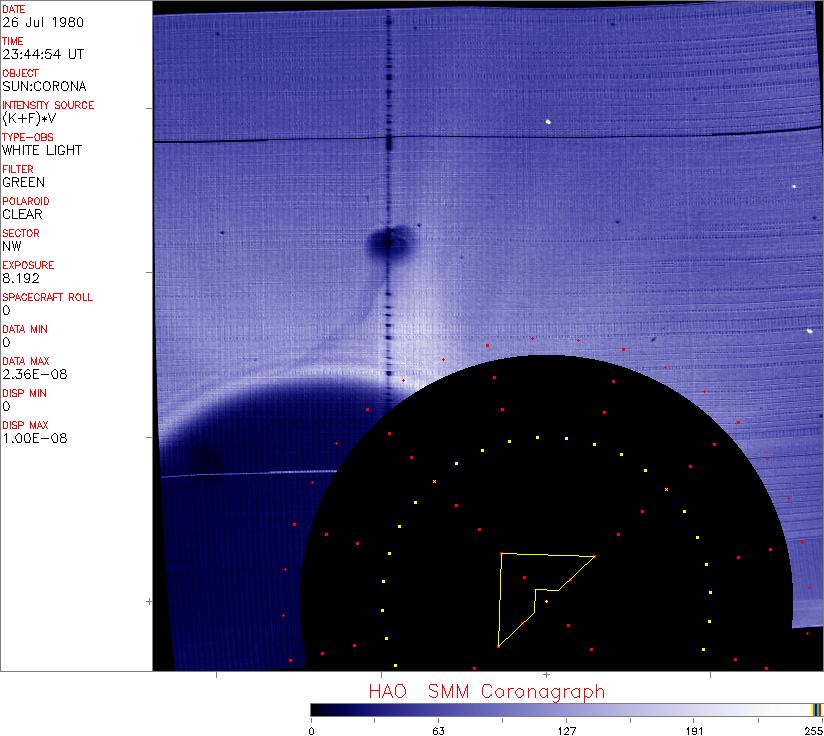Click the DATA MAX value 2.36E-08
Screen dimensions: 824x736
[28, 374]
